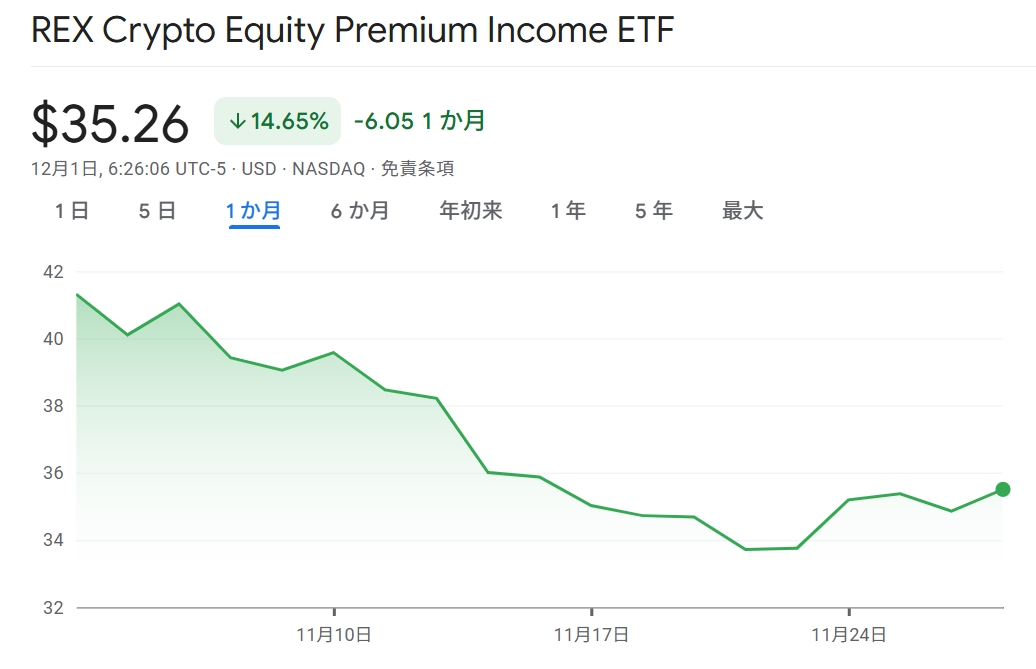Select the 年初来 year-to-date tab
The image size is (1036, 669).
coord(471,211)
